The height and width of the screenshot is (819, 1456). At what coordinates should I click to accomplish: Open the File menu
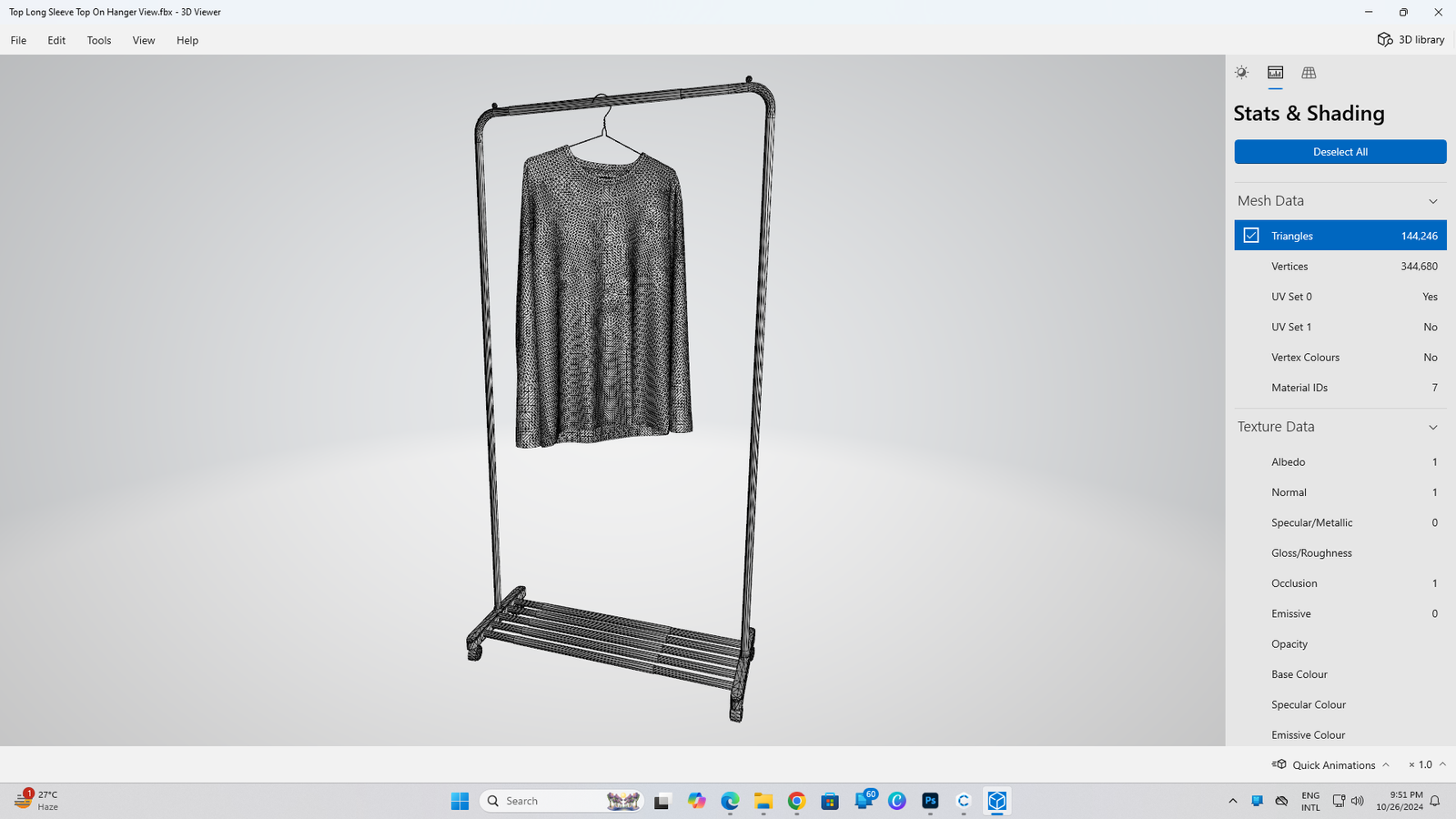pos(18,40)
